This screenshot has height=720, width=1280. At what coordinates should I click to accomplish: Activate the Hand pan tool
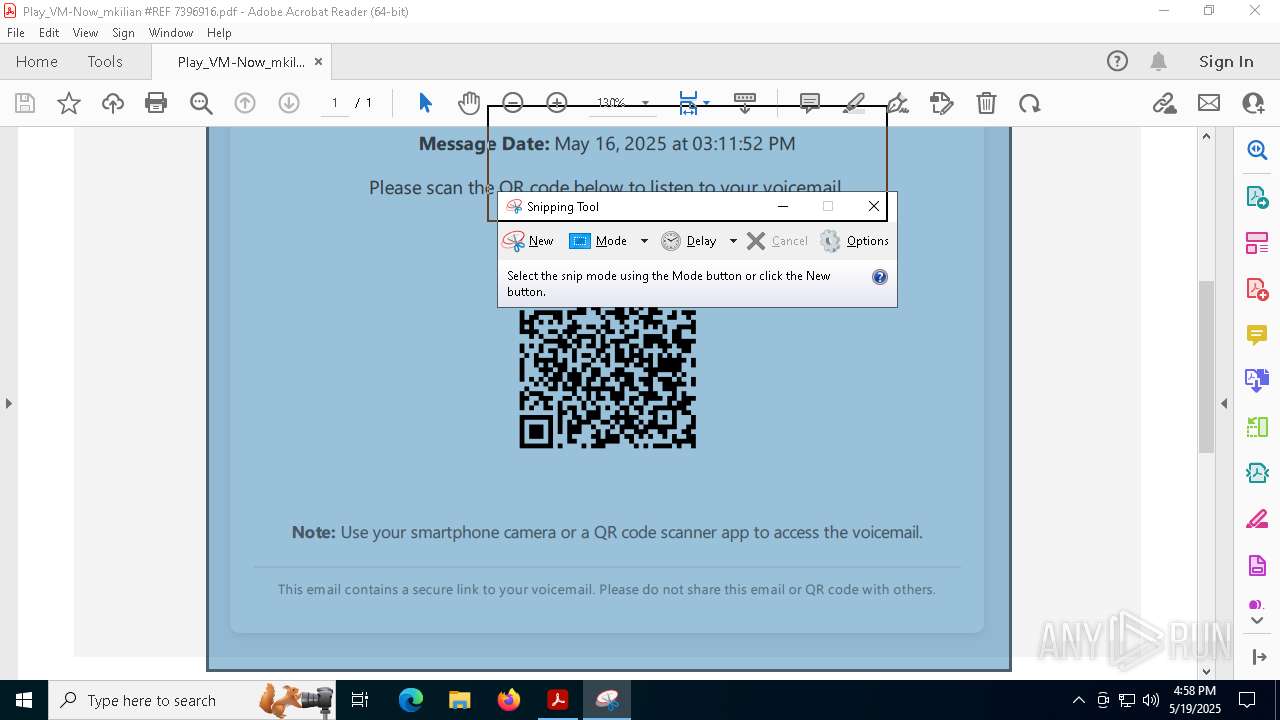pyautogui.click(x=469, y=103)
